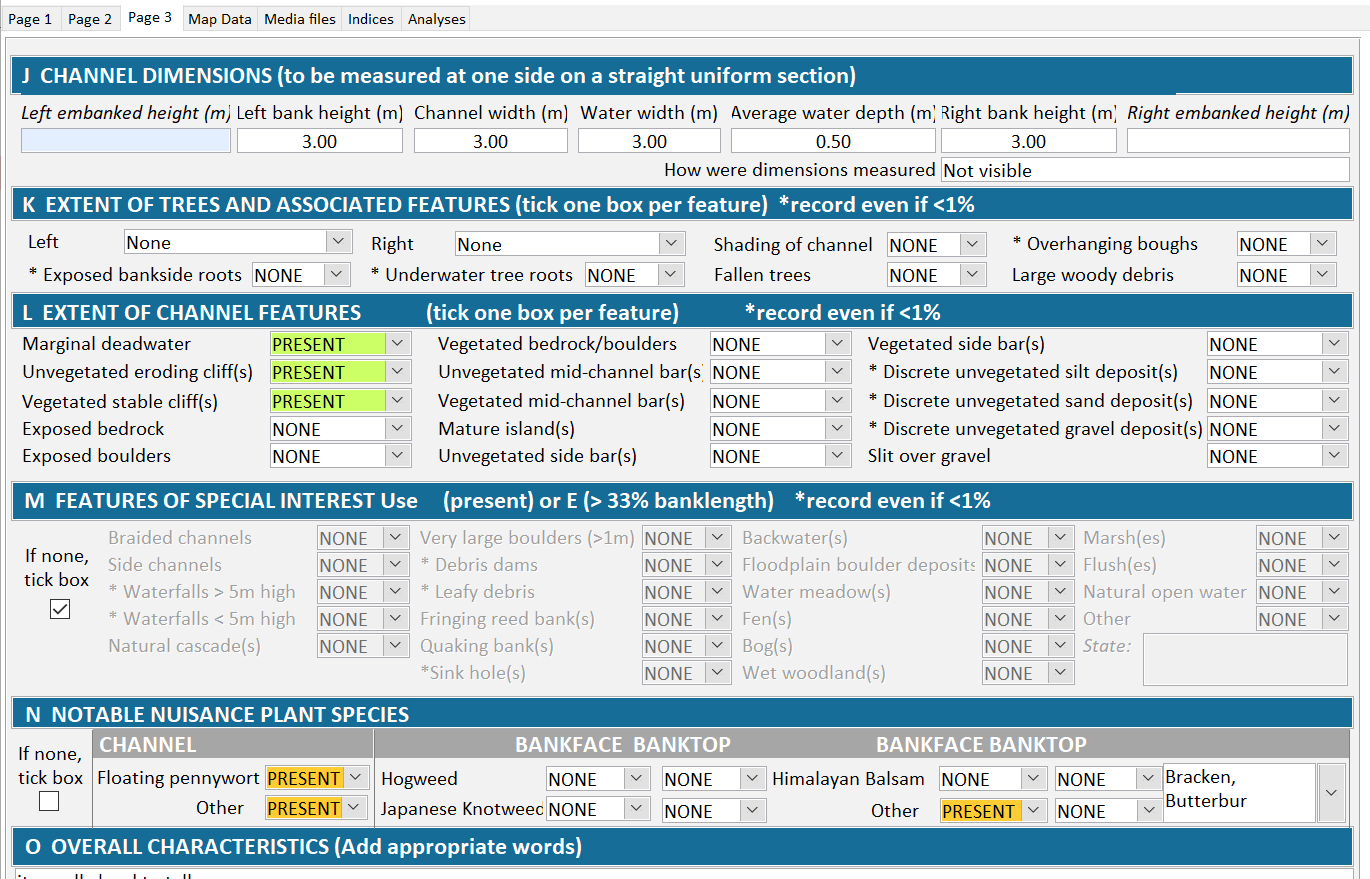Click the Right embanked height field

(x=1238, y=141)
